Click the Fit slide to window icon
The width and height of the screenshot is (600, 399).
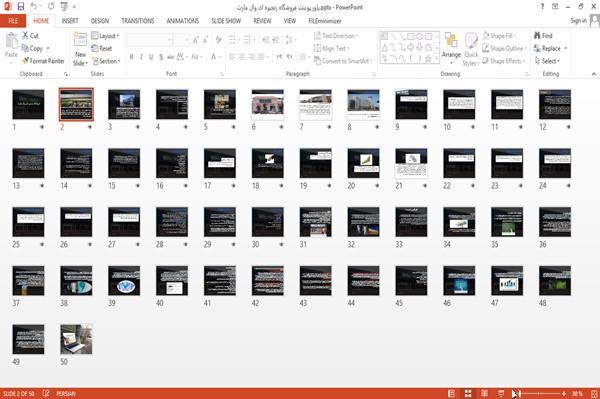594,394
